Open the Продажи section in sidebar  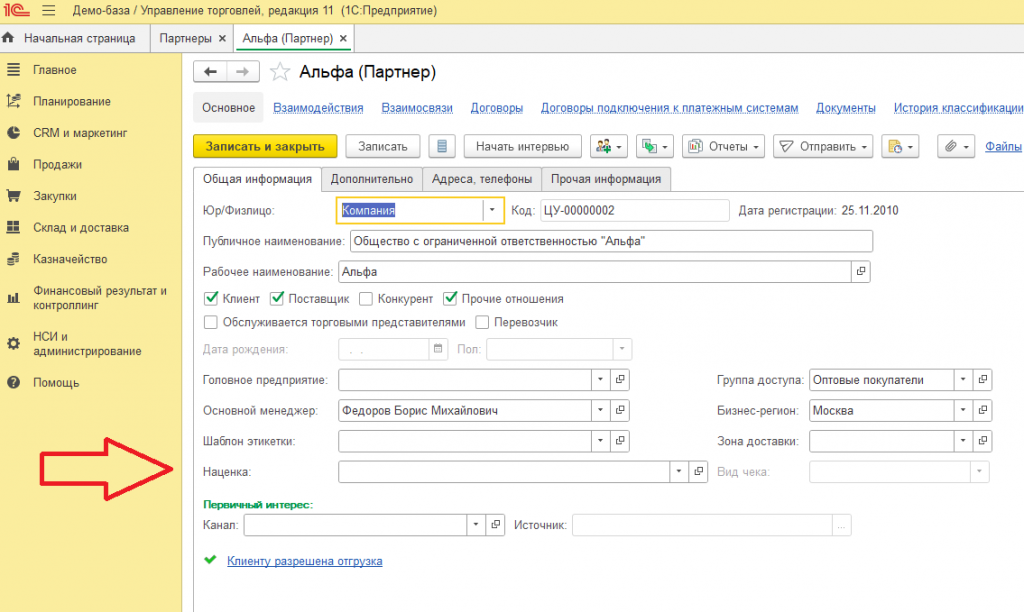coord(57,164)
